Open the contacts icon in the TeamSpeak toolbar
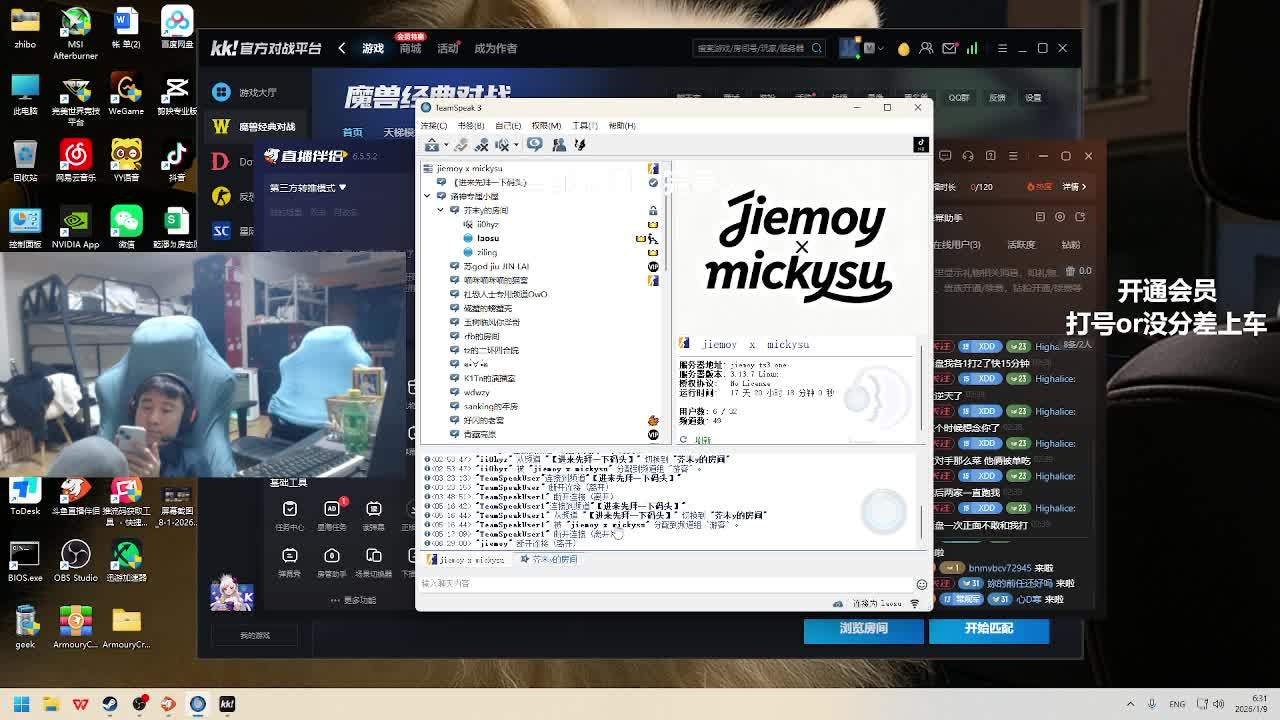 click(x=559, y=145)
